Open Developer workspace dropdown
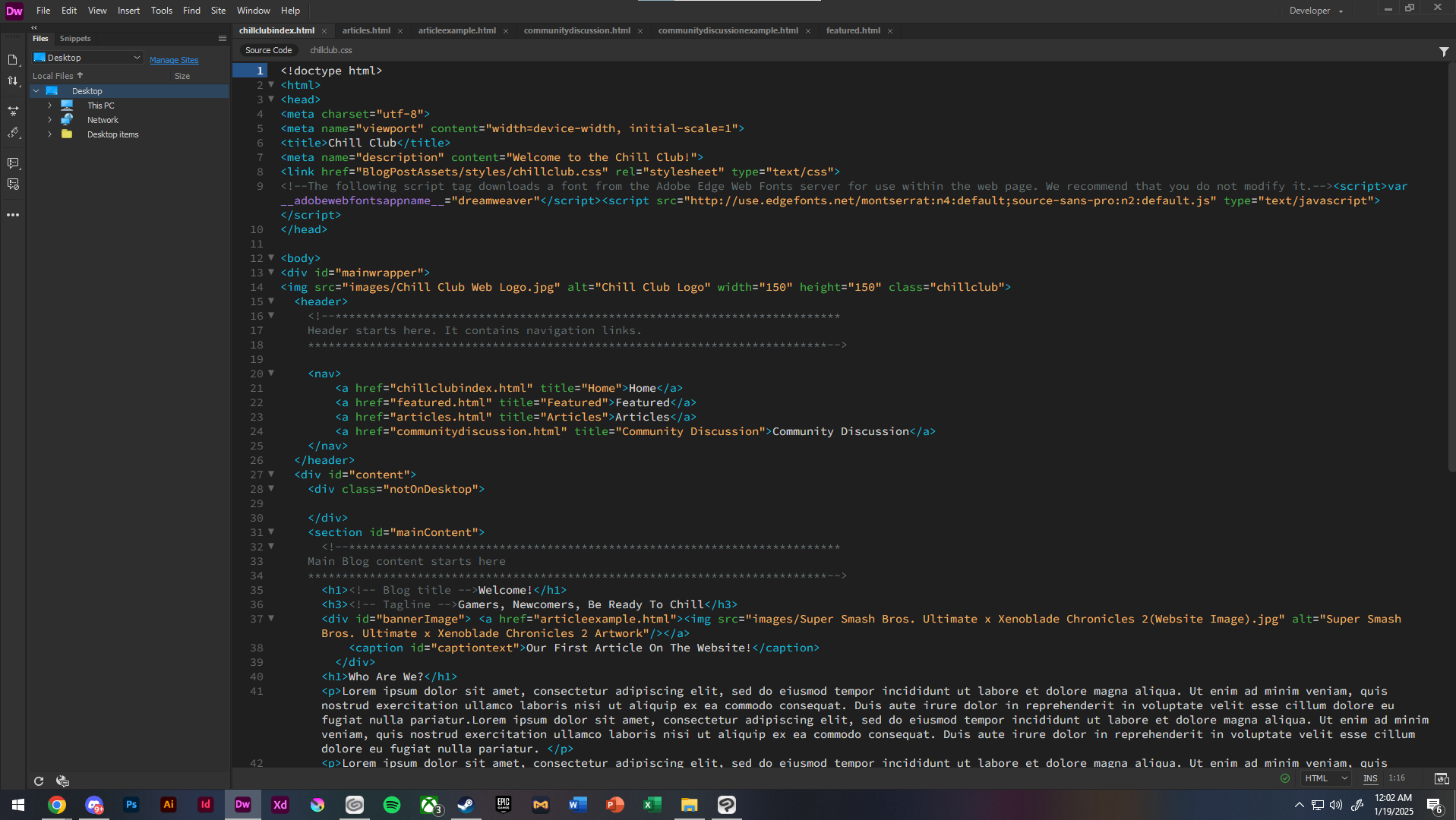This screenshot has width=1456, height=820. tap(1316, 11)
